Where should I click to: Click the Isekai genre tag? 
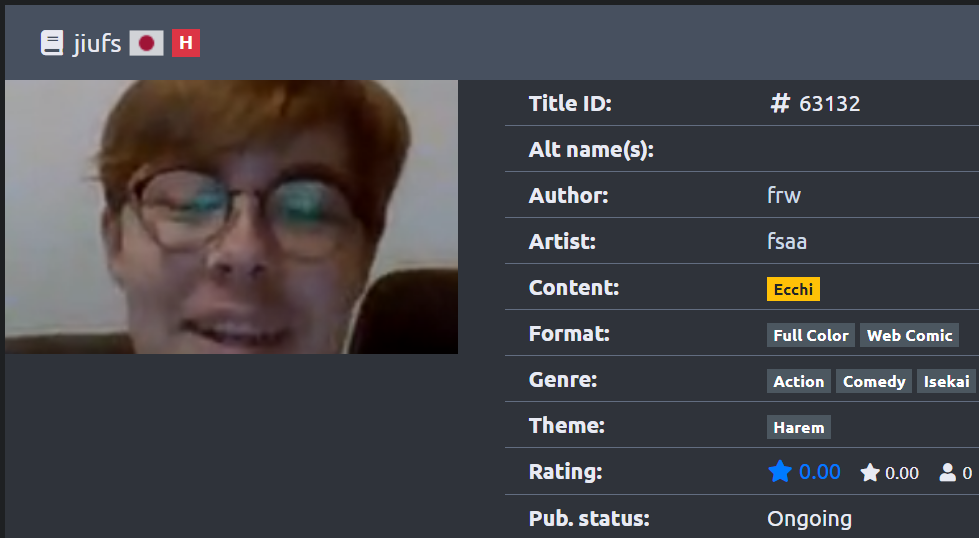tap(947, 381)
